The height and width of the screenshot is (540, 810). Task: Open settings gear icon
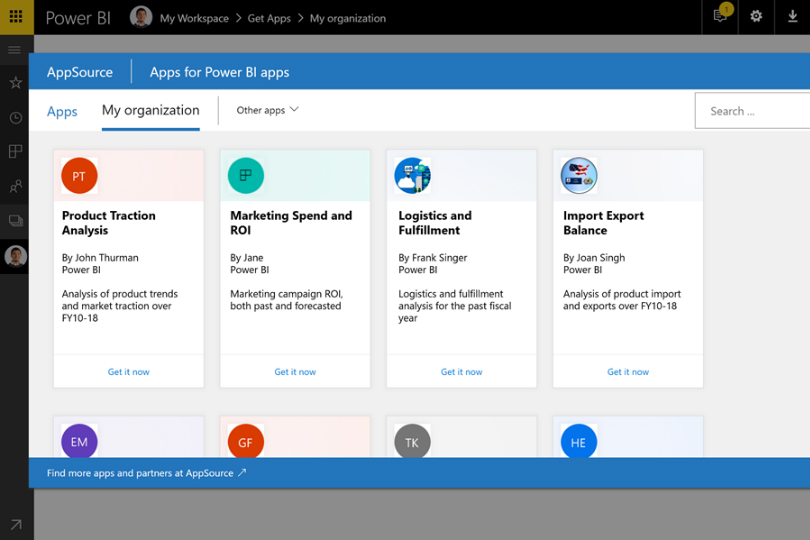(x=756, y=17)
